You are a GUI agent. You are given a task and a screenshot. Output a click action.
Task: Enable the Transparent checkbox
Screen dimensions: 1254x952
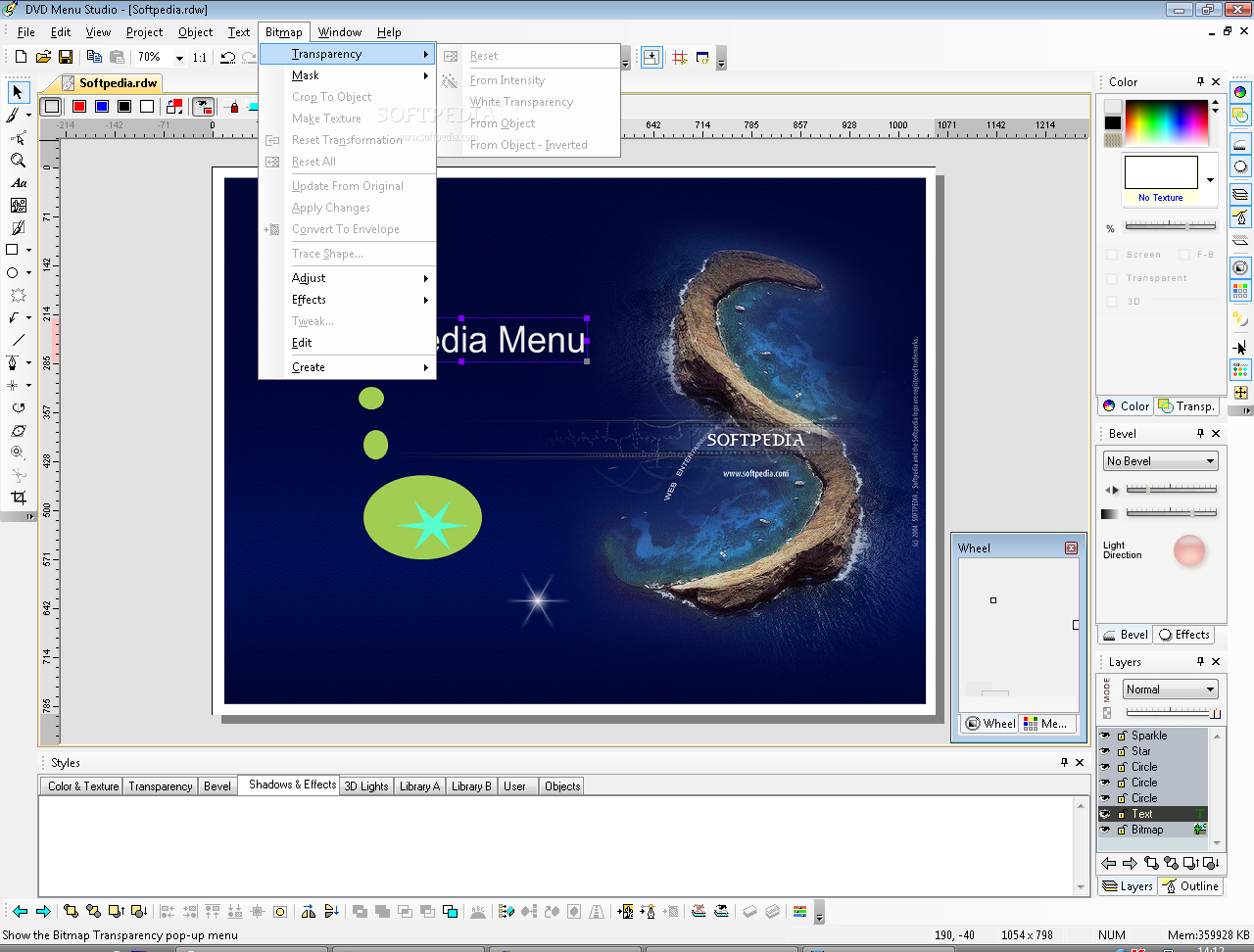[x=1112, y=278]
